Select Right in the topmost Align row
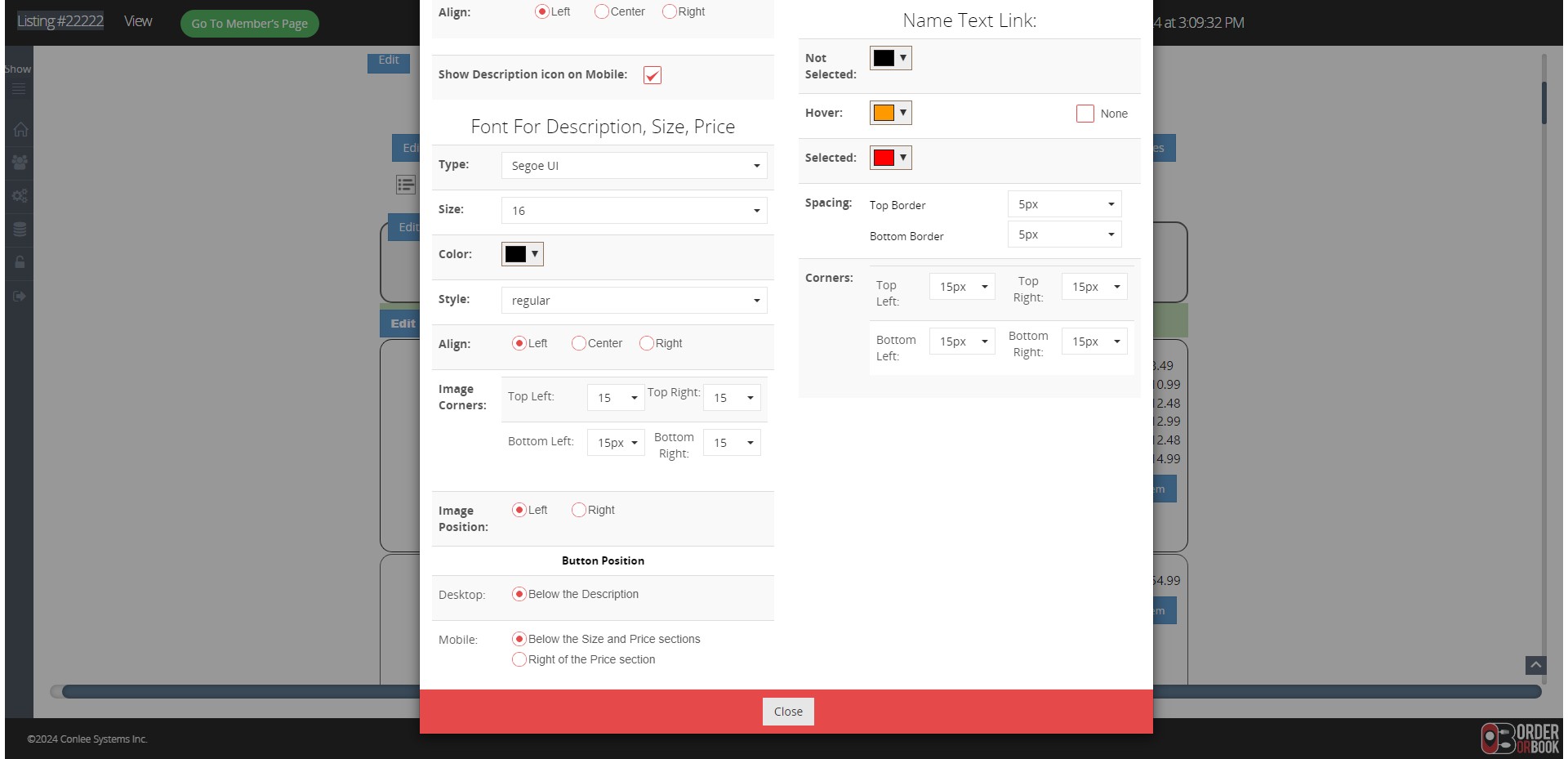Viewport: 1568px width, 759px height. [670, 11]
